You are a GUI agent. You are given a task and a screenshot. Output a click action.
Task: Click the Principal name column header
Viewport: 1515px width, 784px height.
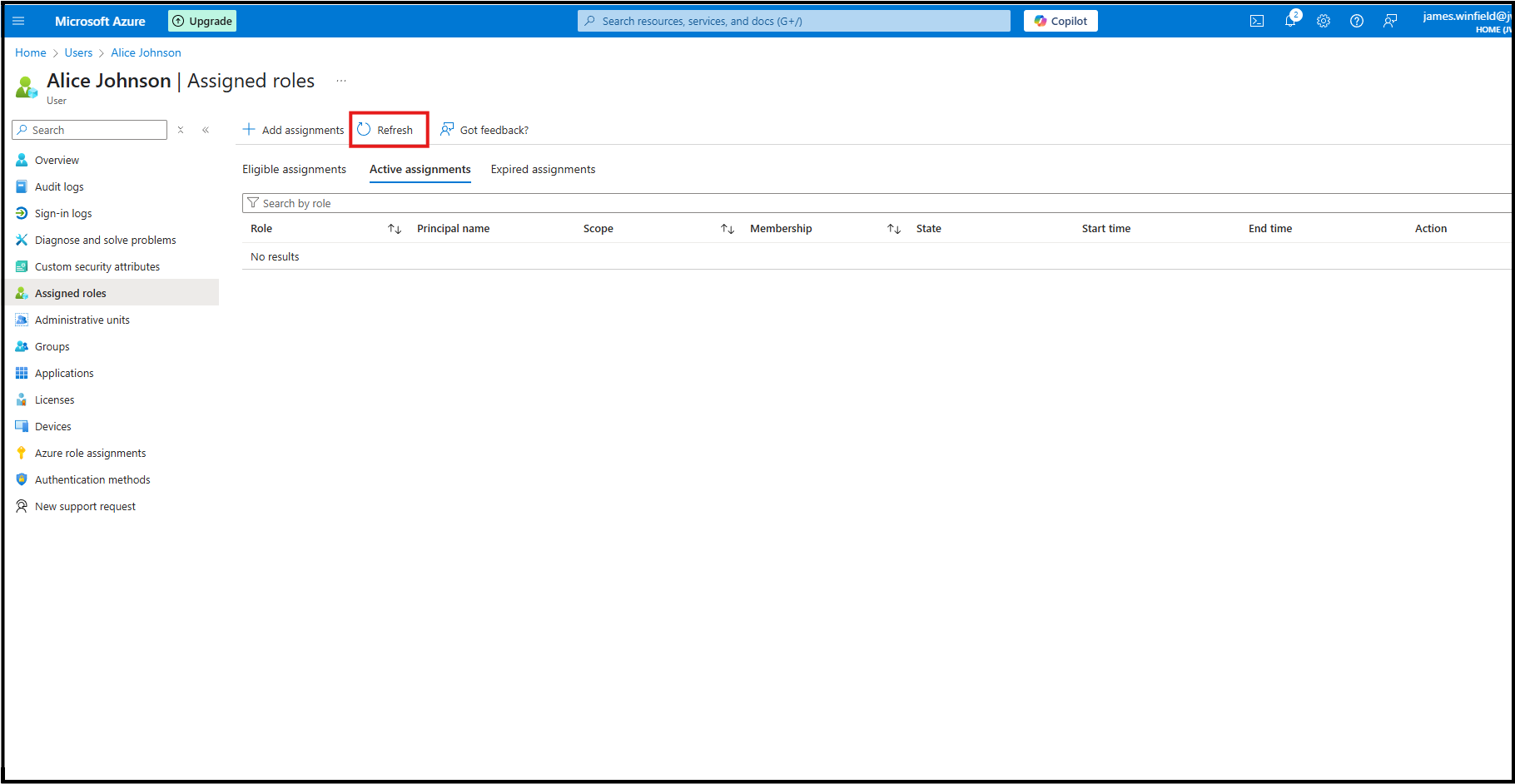point(453,229)
